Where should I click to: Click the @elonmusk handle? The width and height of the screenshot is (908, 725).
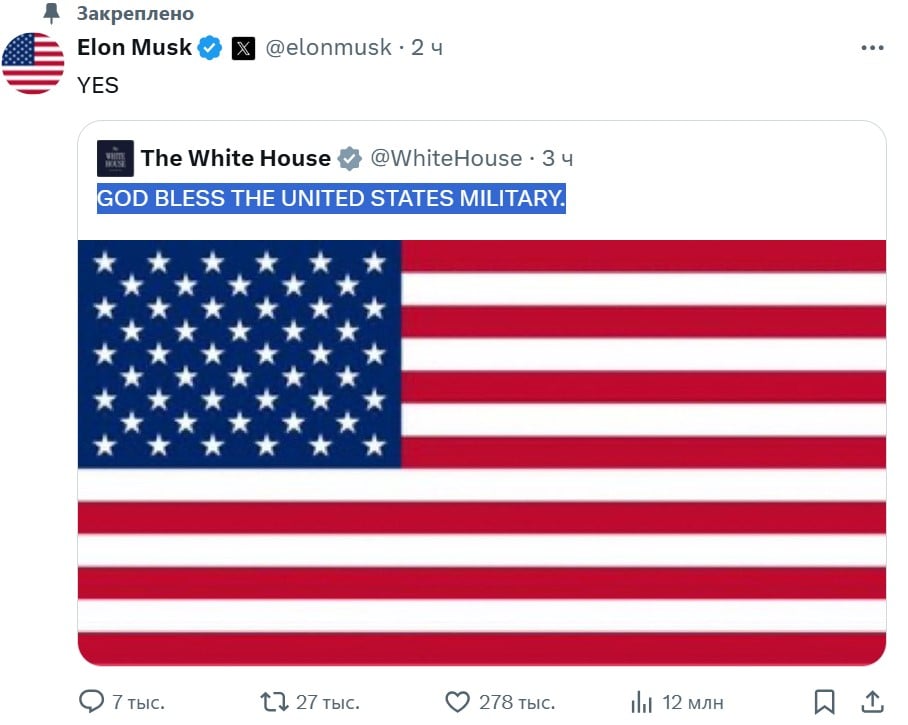[329, 47]
